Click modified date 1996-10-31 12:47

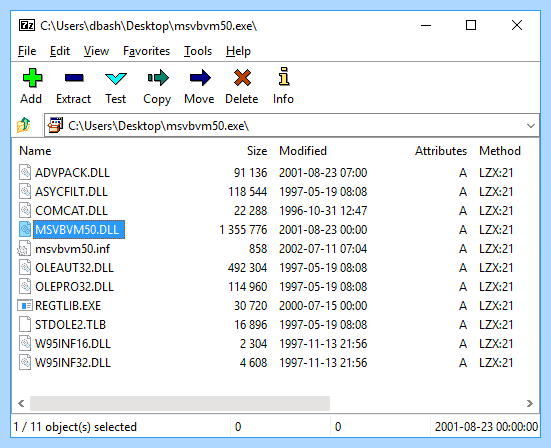(x=323, y=210)
